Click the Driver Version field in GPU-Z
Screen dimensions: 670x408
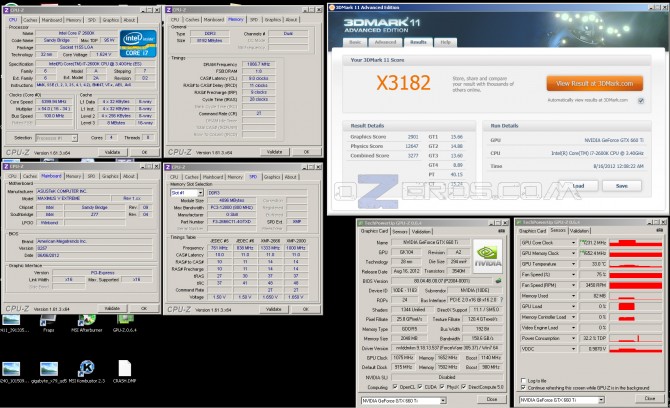447,348
